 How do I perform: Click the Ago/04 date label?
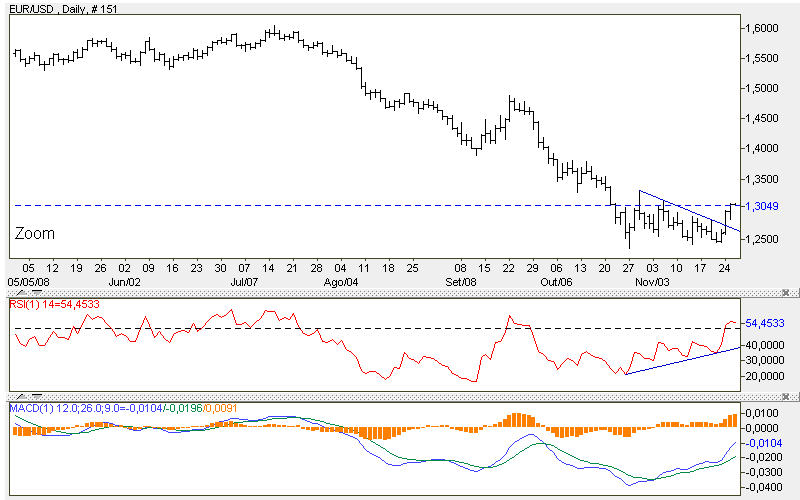pos(341,282)
